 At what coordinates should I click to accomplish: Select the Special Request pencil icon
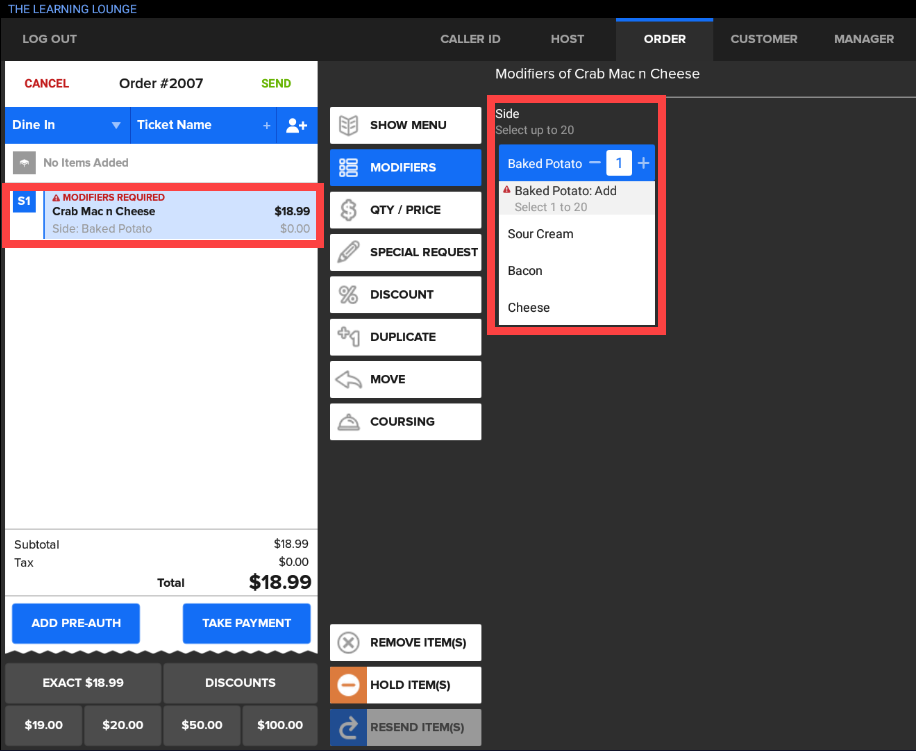(348, 252)
